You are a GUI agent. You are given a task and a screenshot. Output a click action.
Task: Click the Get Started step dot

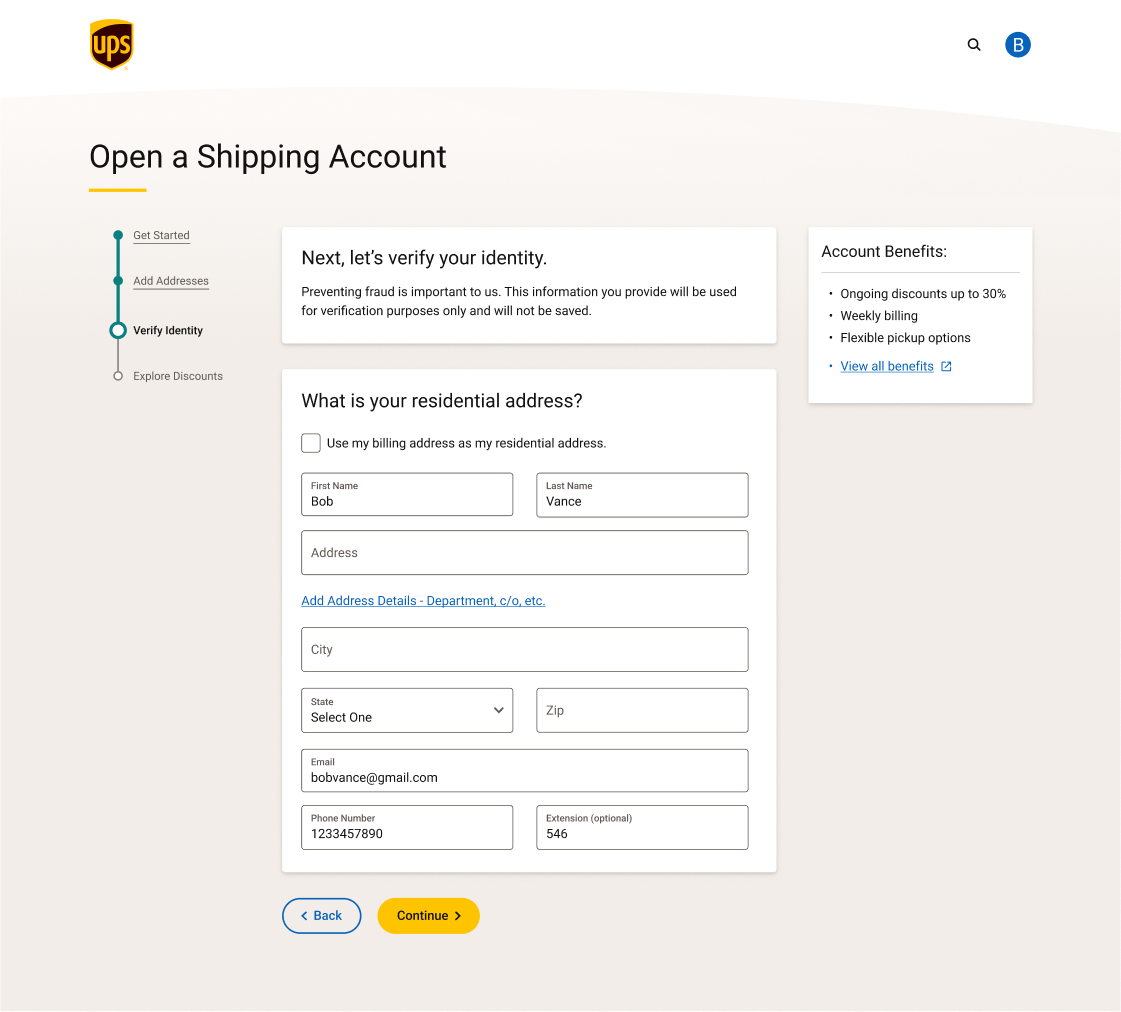(118, 235)
